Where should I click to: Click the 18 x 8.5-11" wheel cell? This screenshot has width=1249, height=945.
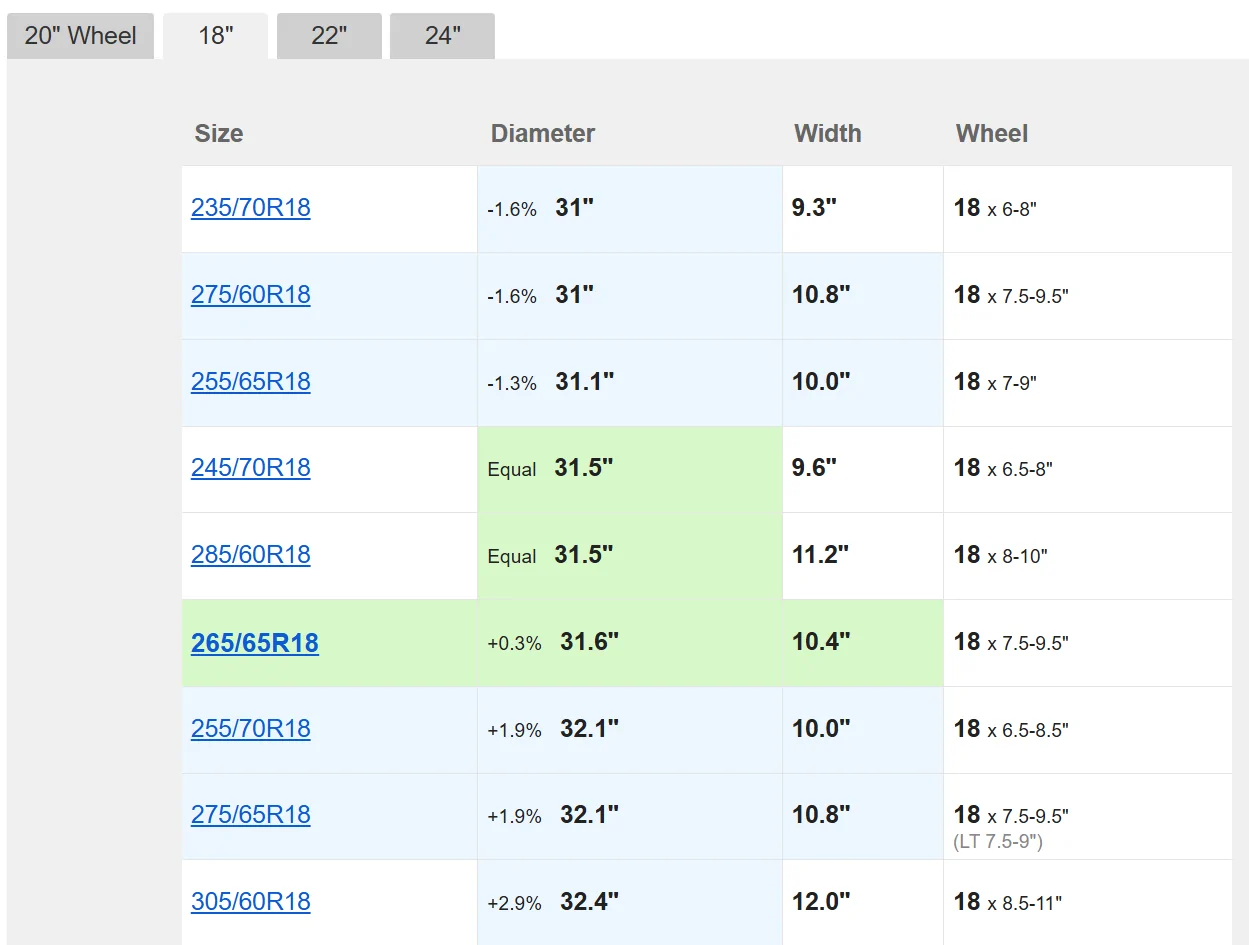(1086, 902)
